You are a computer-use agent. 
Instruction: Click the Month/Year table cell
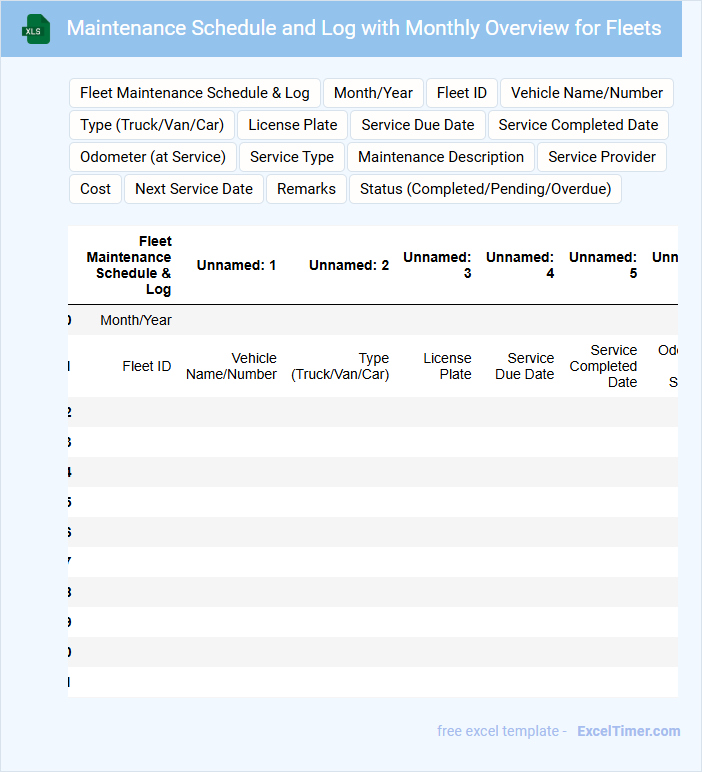pyautogui.click(x=136, y=321)
